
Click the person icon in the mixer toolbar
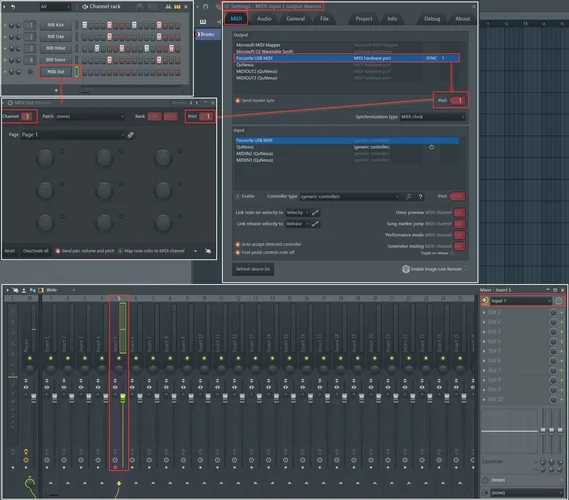(24, 290)
